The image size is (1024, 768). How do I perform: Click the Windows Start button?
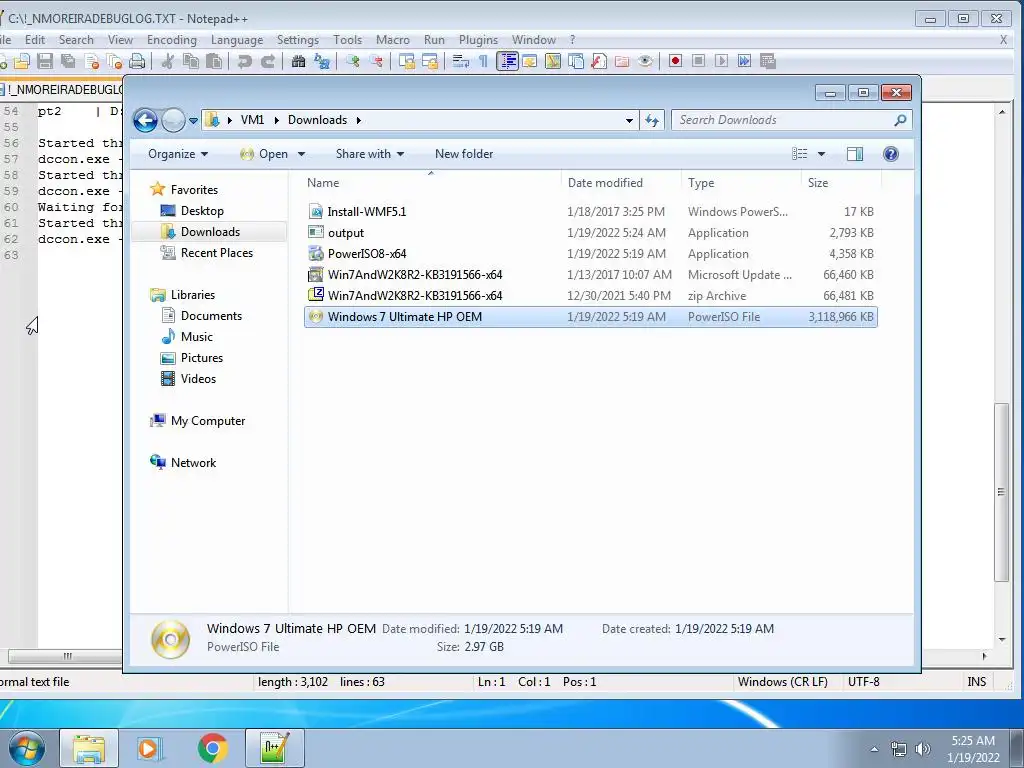(x=27, y=748)
